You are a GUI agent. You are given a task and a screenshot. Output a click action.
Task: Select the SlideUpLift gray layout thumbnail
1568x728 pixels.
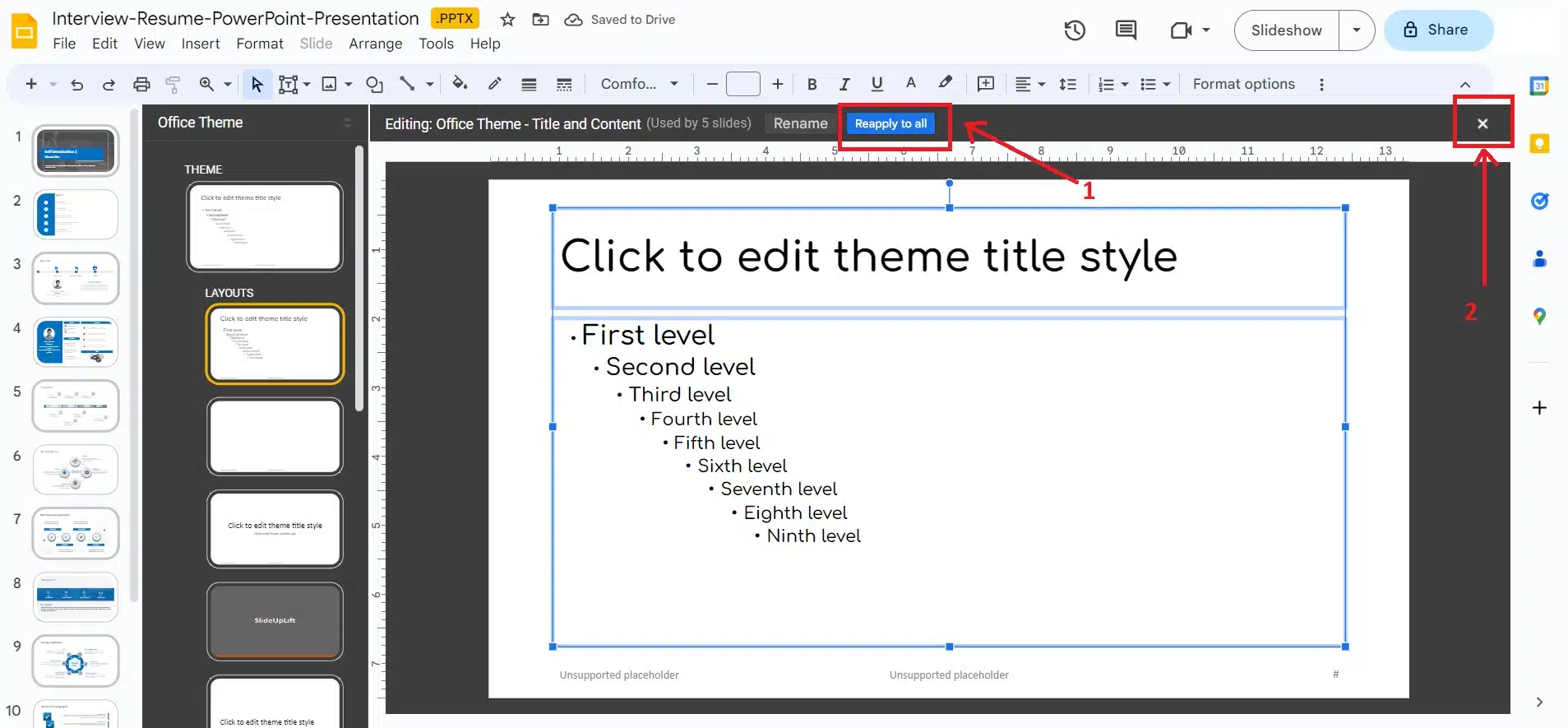275,620
